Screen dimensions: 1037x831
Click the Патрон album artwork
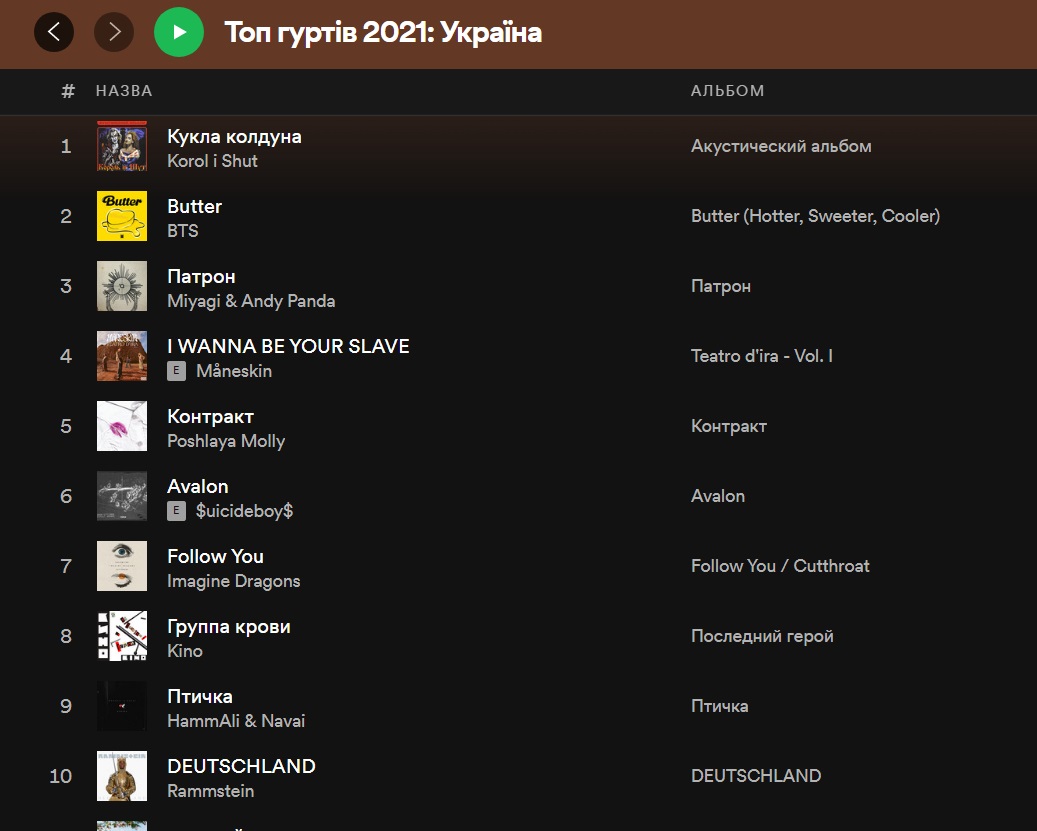(121, 286)
